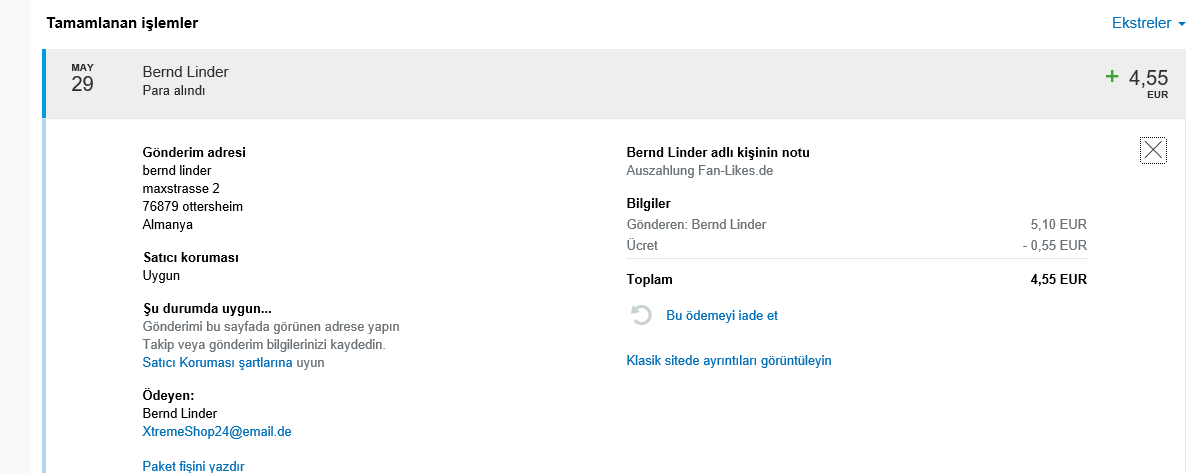Click the green plus icon beside the amount
Viewport: 1189px width, 473px height.
(x=1111, y=76)
